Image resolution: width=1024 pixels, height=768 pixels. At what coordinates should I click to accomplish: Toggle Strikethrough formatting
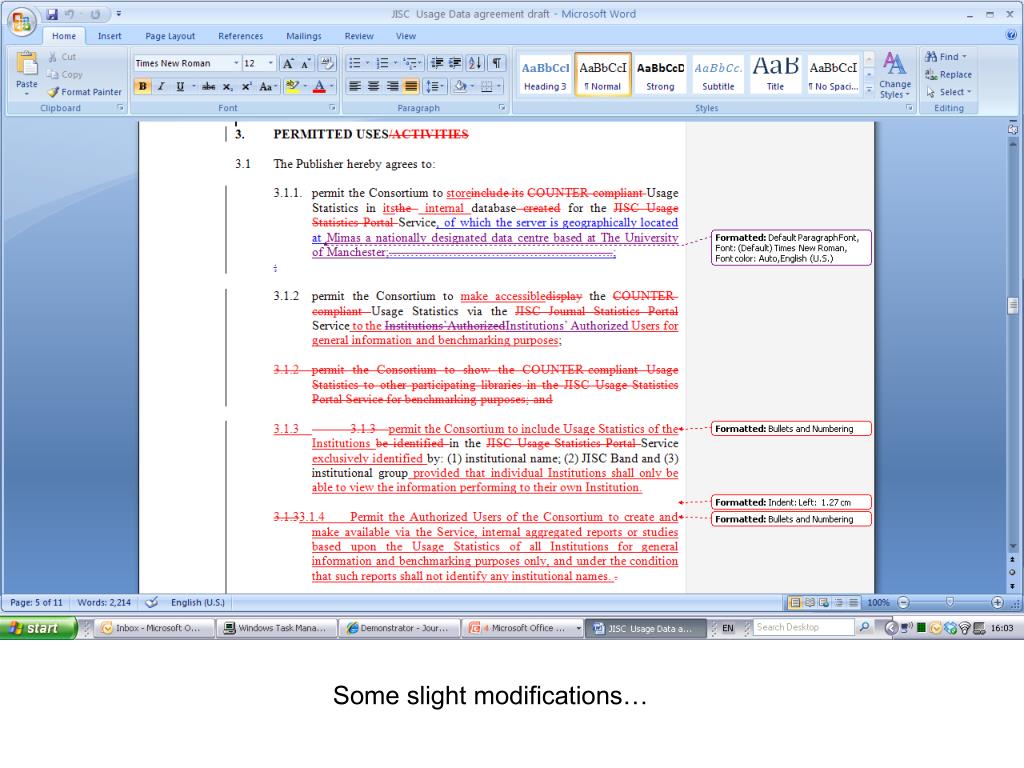208,86
